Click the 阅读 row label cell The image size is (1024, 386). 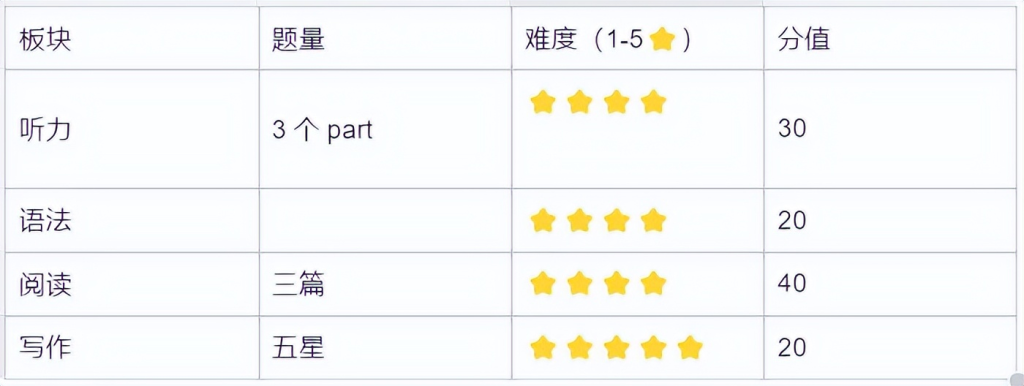pyautogui.click(x=133, y=284)
